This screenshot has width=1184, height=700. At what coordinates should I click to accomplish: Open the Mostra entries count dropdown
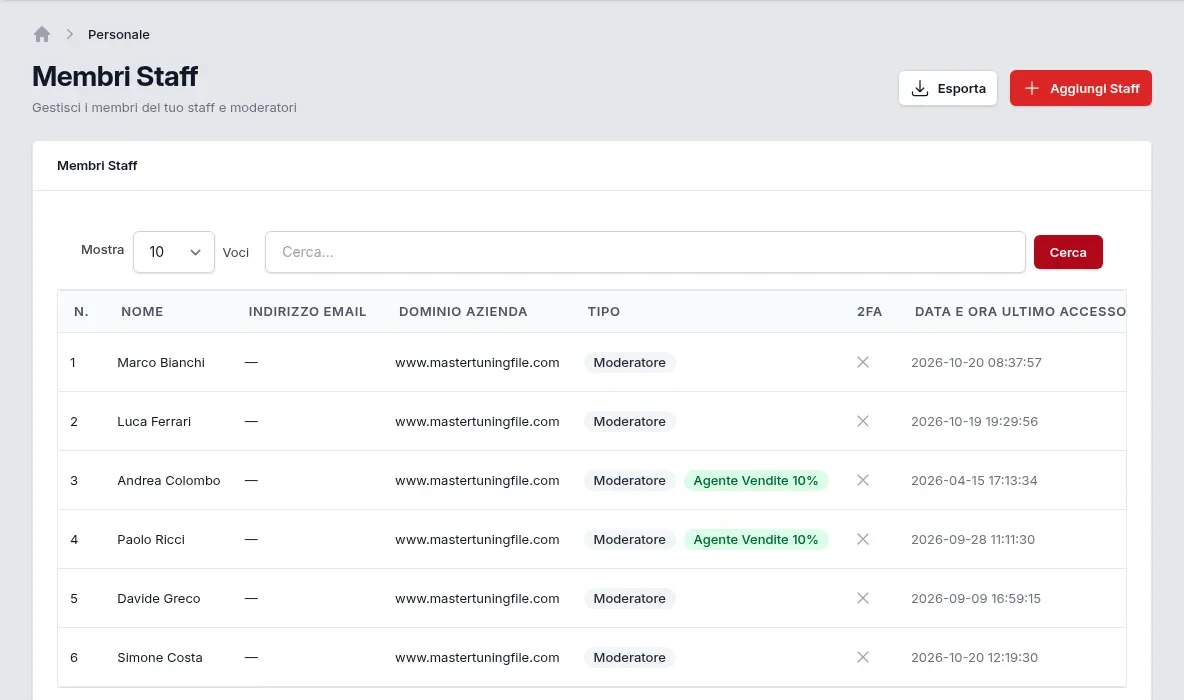[174, 252]
